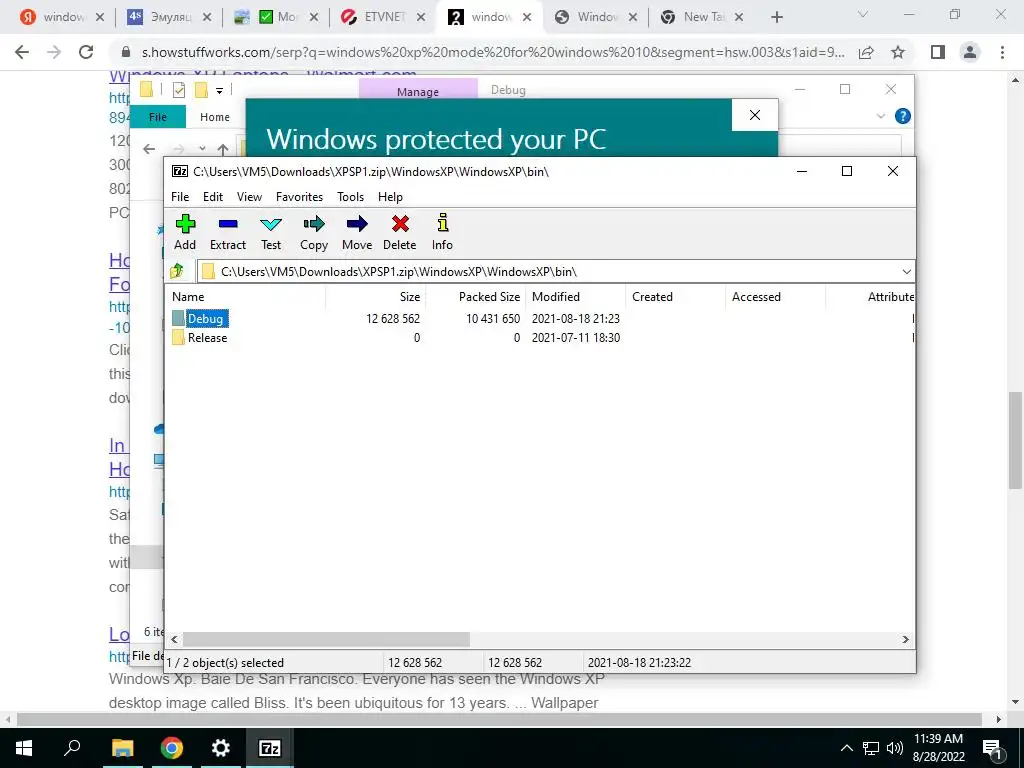Click File Explorer help question icon
The image size is (1024, 768).
903,116
